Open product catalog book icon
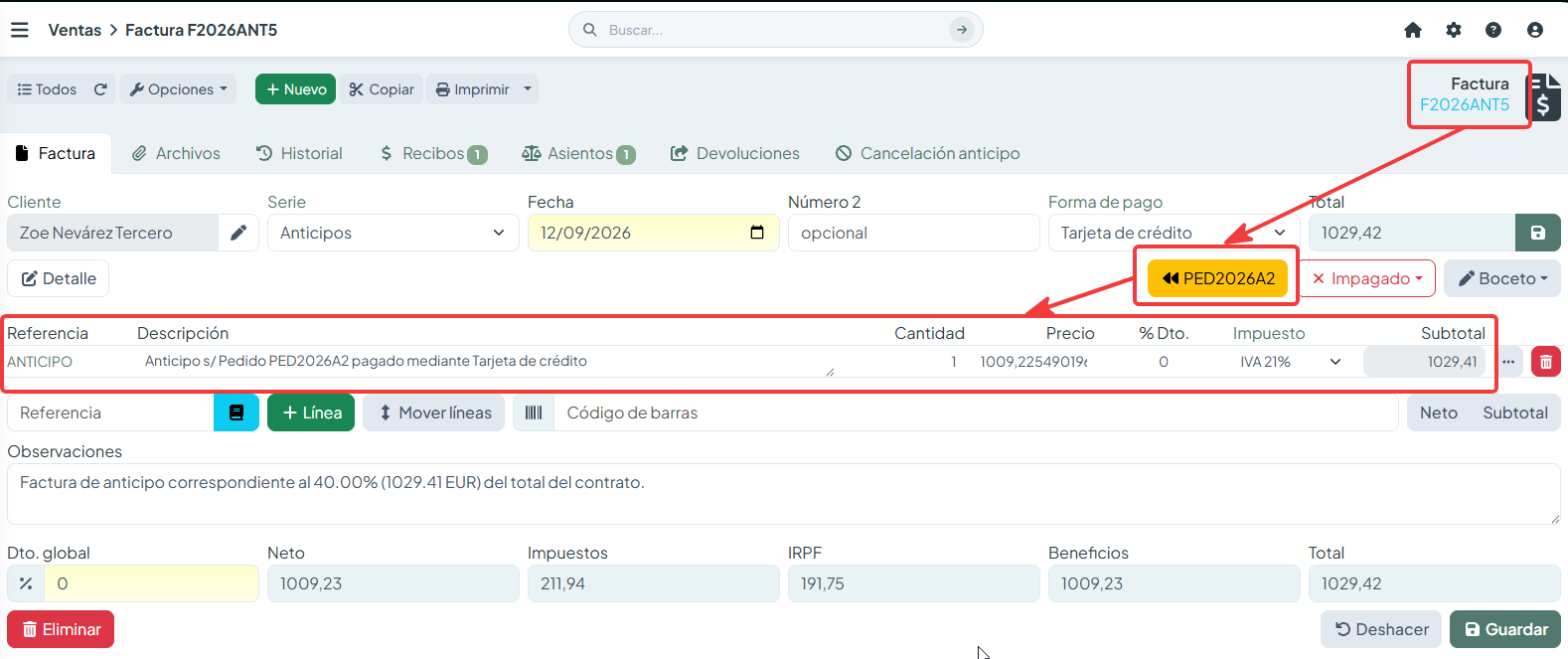Image resolution: width=1568 pixels, height=659 pixels. pyautogui.click(x=236, y=412)
